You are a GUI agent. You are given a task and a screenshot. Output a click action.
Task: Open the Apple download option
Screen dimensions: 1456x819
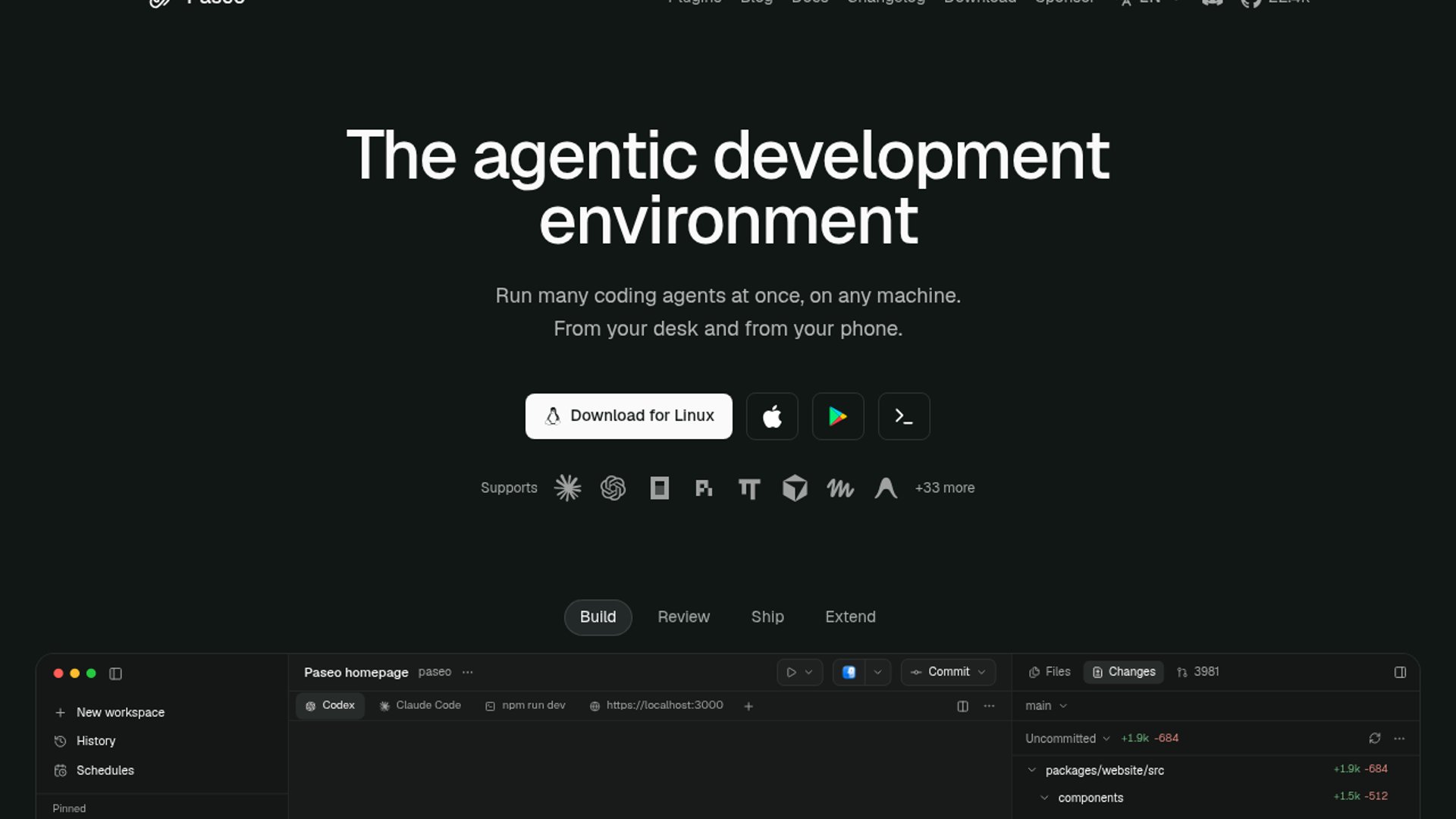point(772,416)
